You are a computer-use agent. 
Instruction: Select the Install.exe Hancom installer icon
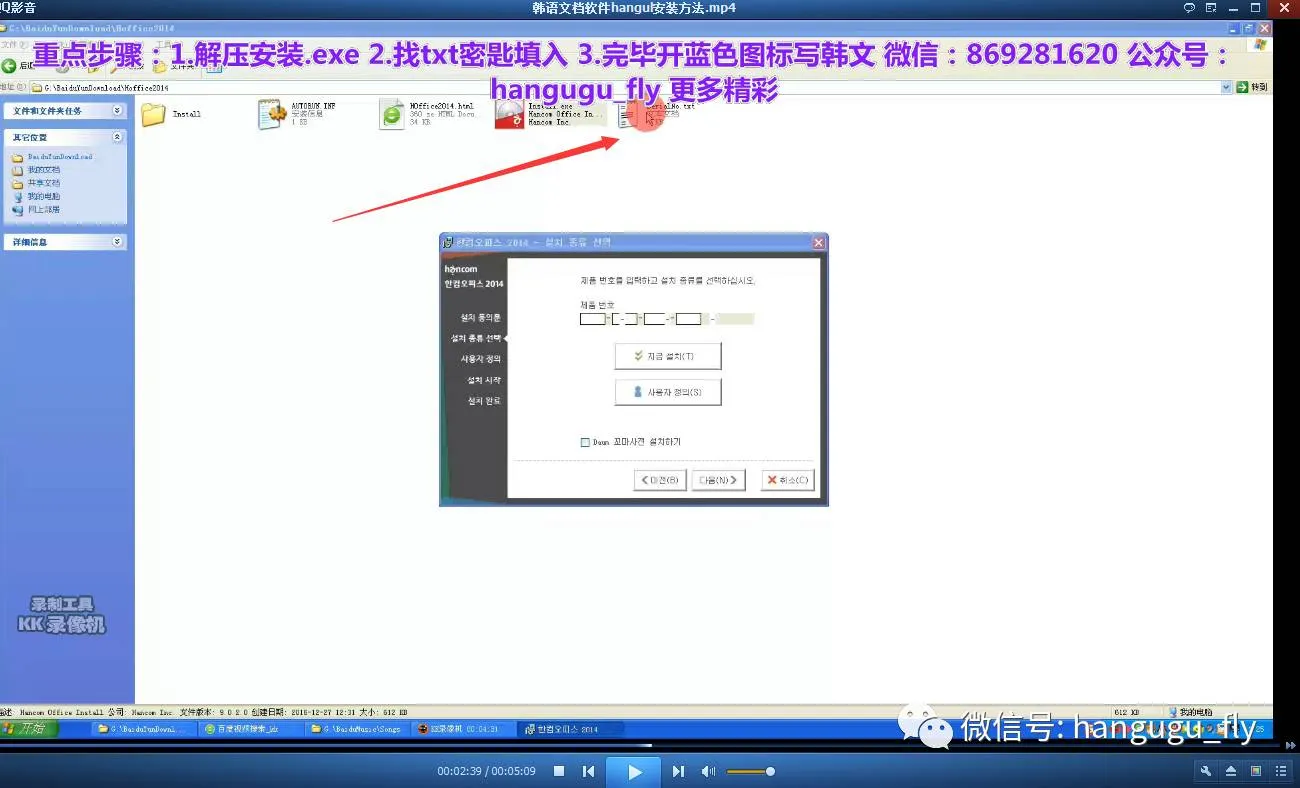[x=510, y=115]
